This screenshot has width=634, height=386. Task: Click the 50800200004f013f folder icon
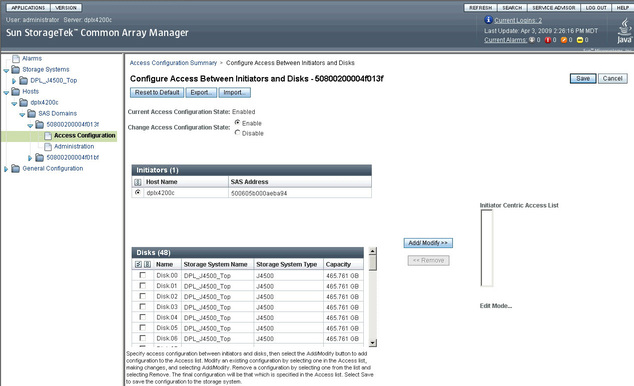pyautogui.click(x=40, y=124)
